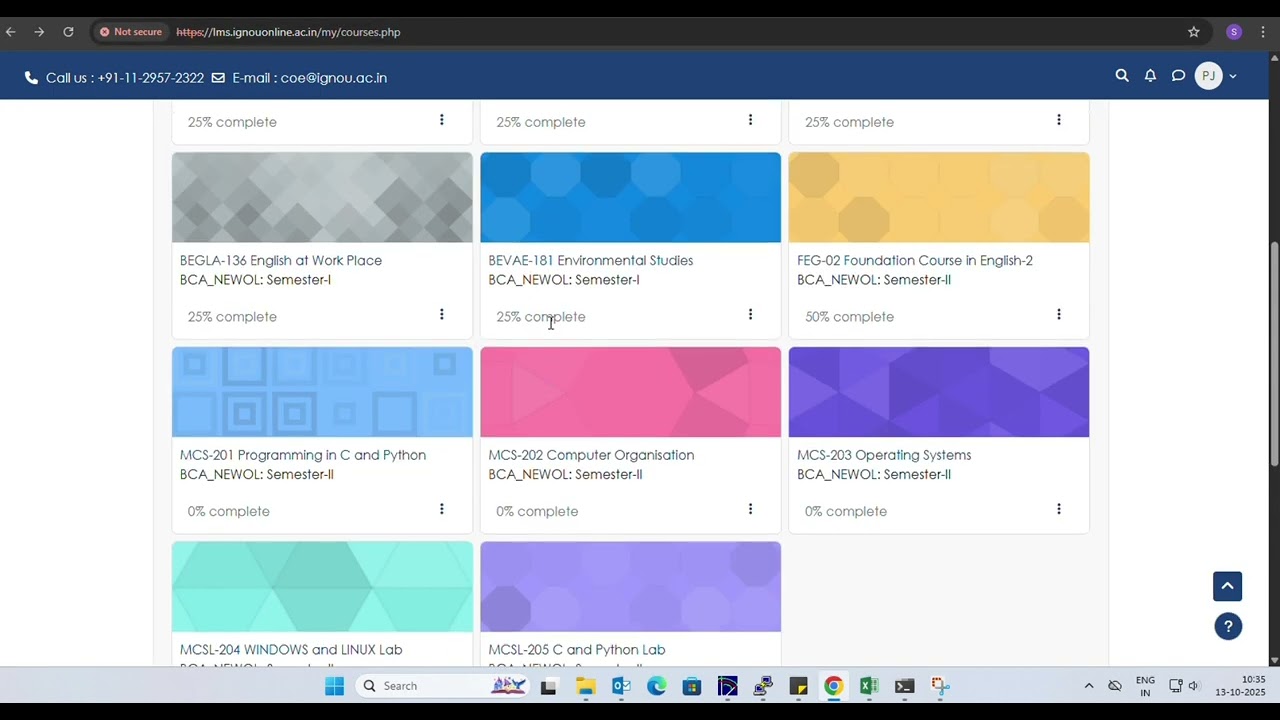Open the search magnifier in the LMS header

(1122, 76)
